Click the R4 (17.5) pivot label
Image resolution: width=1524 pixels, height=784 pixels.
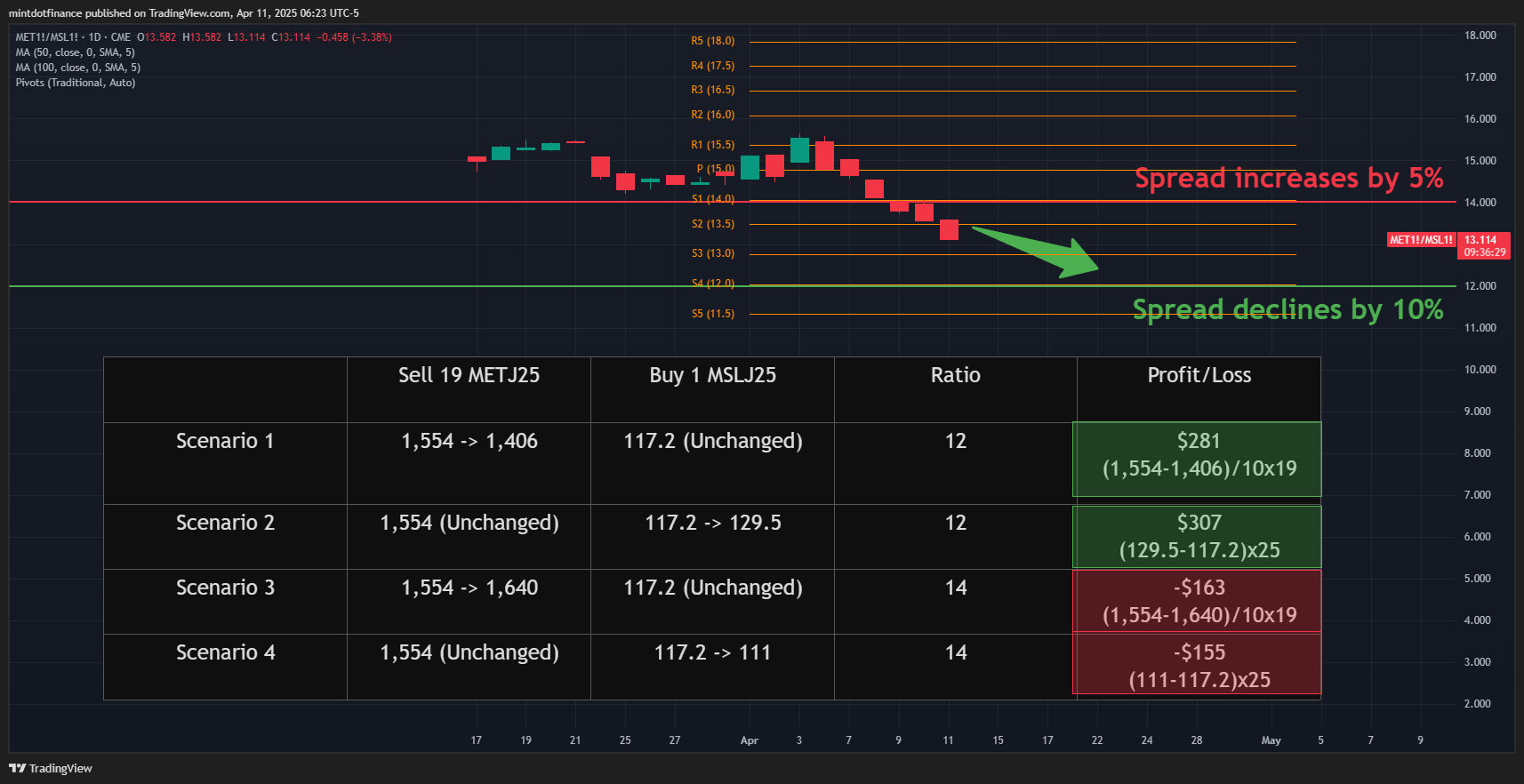click(x=713, y=66)
